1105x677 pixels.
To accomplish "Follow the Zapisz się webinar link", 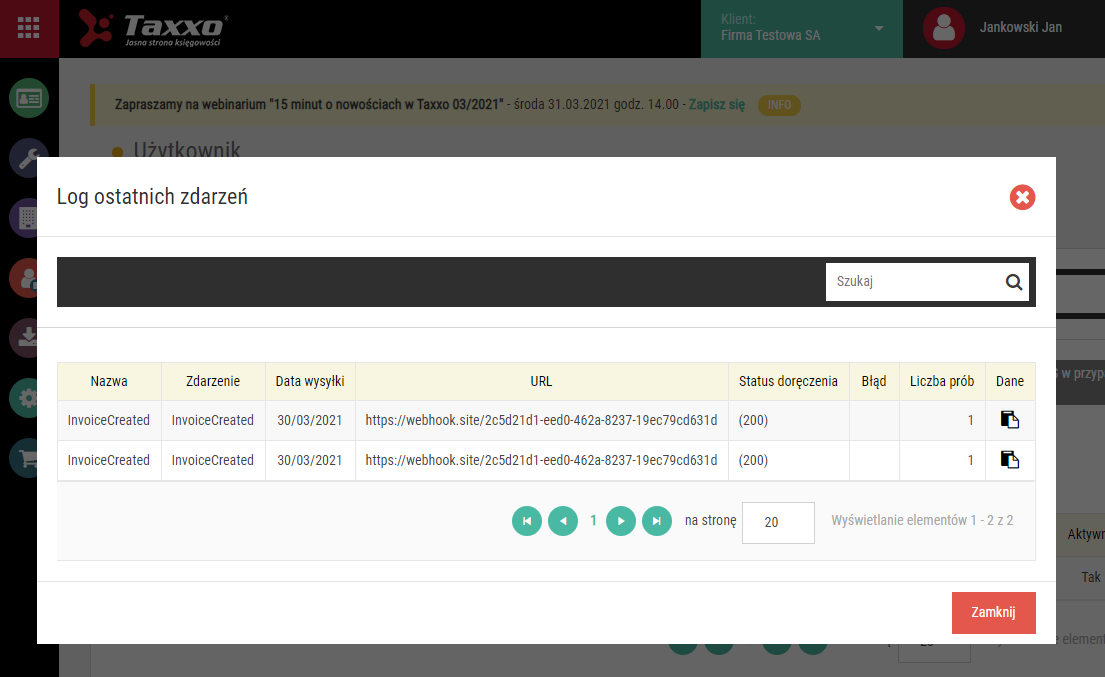I will click(x=716, y=104).
